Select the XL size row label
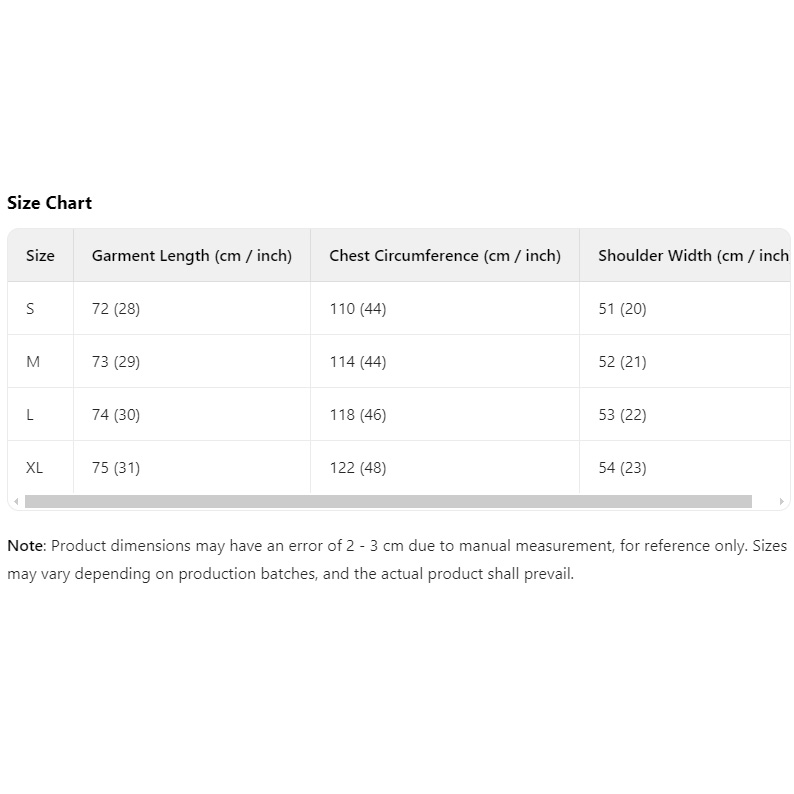This screenshot has height=794, width=794. click(35, 468)
